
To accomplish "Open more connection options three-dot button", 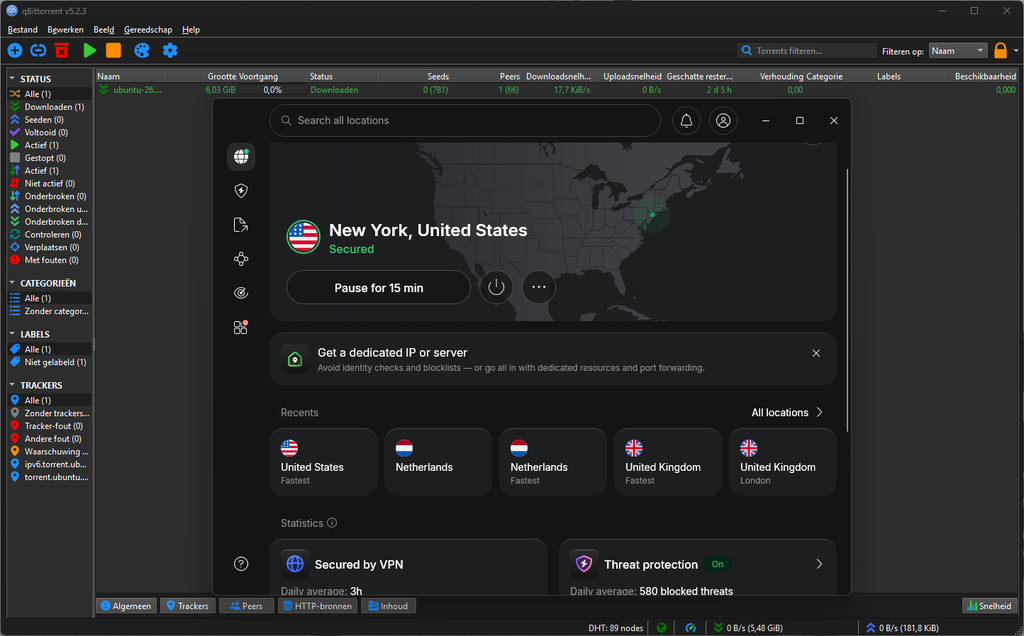I will click(x=539, y=287).
